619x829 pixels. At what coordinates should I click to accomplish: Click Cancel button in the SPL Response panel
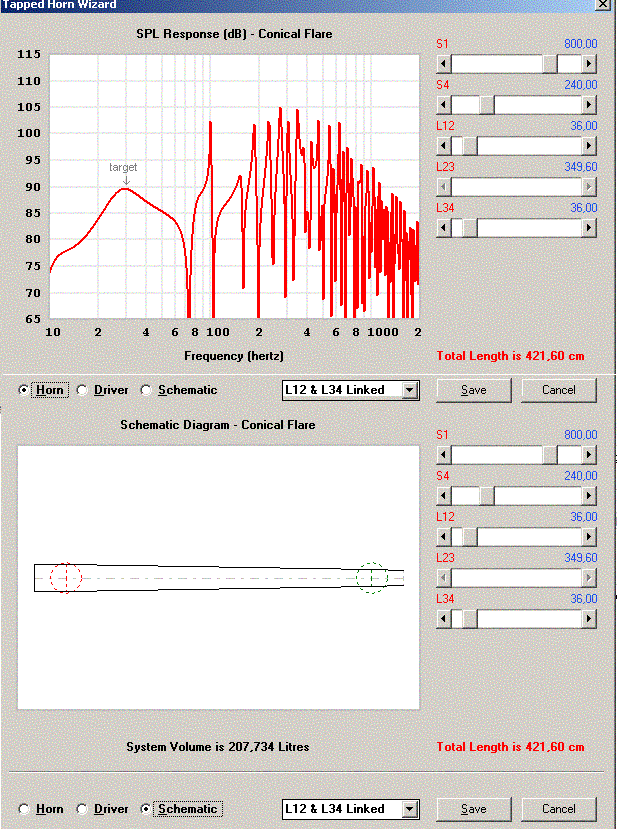(559, 390)
